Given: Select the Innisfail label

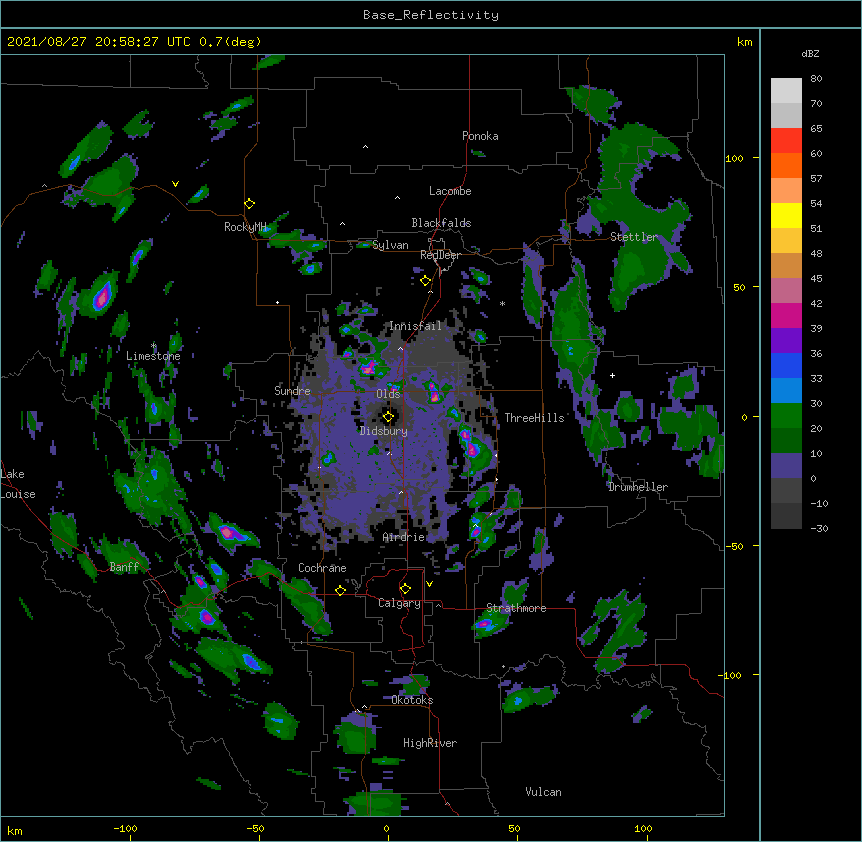Looking at the screenshot, I should point(415,326).
